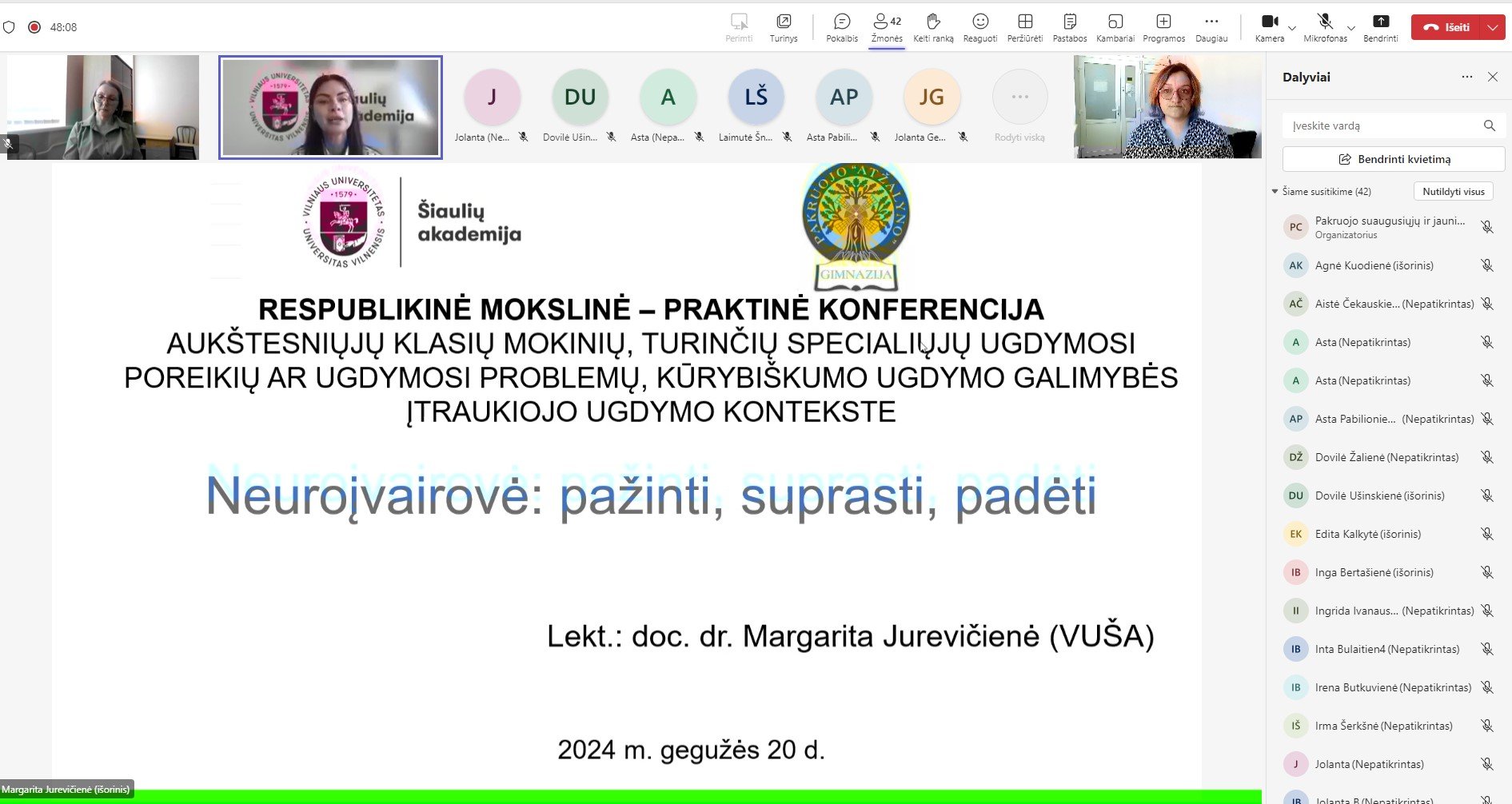This screenshot has width=1512, height=804.
Task: Open the Dalyviai panel three-dot menu
Action: (x=1466, y=78)
